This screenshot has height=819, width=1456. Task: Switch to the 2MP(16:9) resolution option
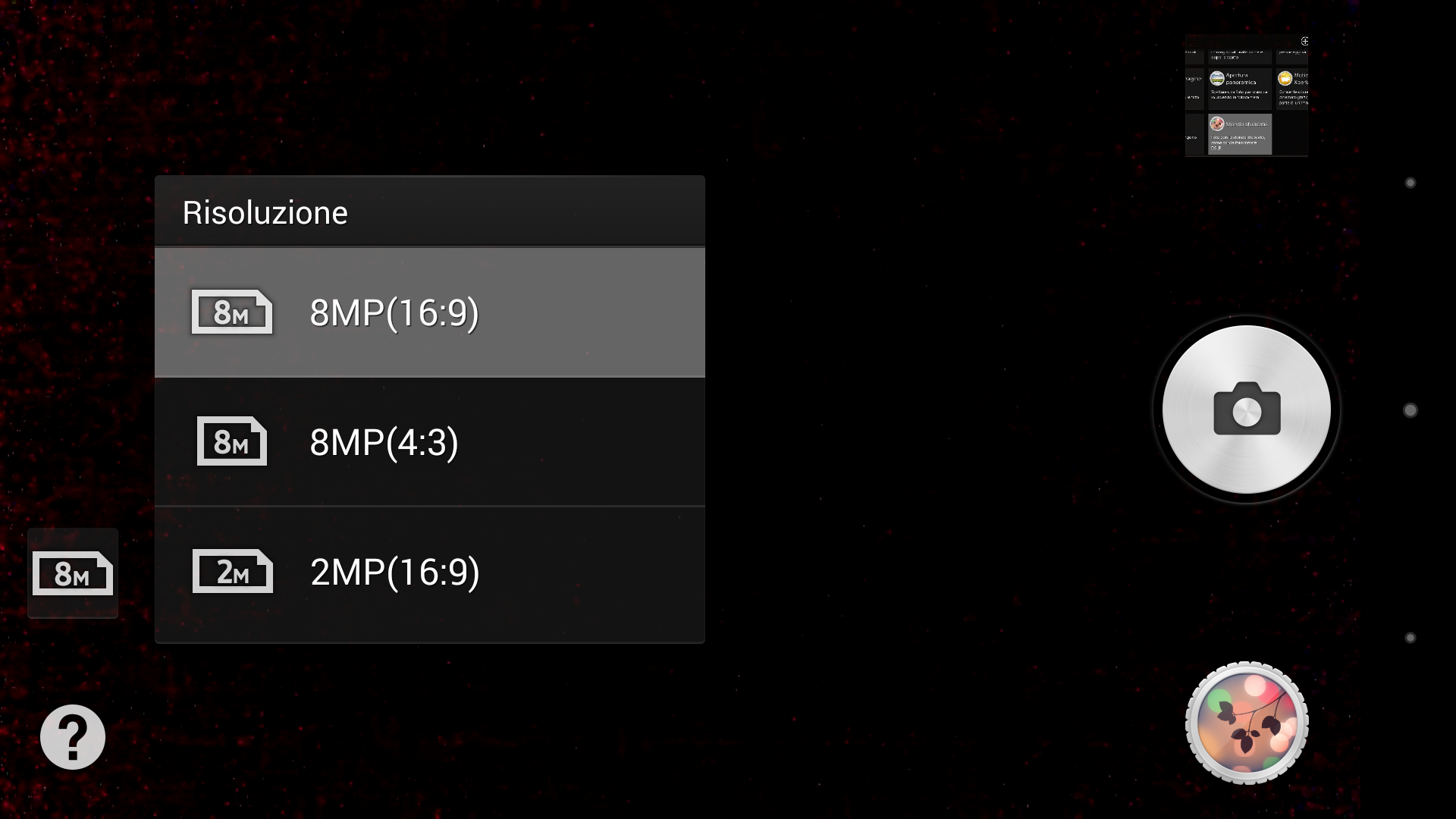pos(430,574)
